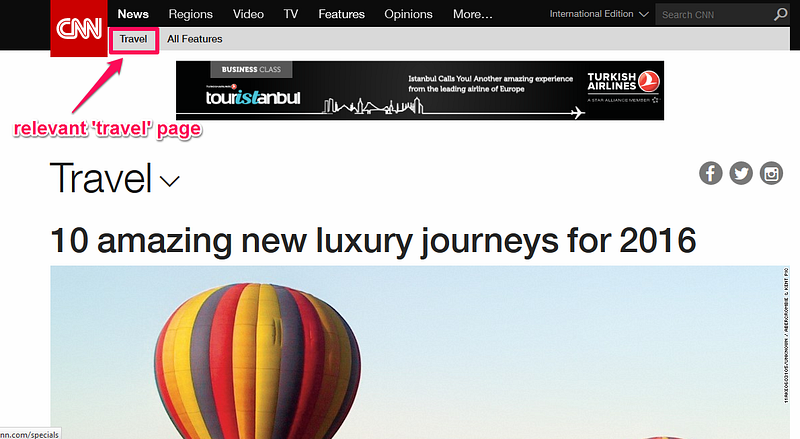Open the More… menu
Screen dimensions: 800x439
click(x=472, y=14)
